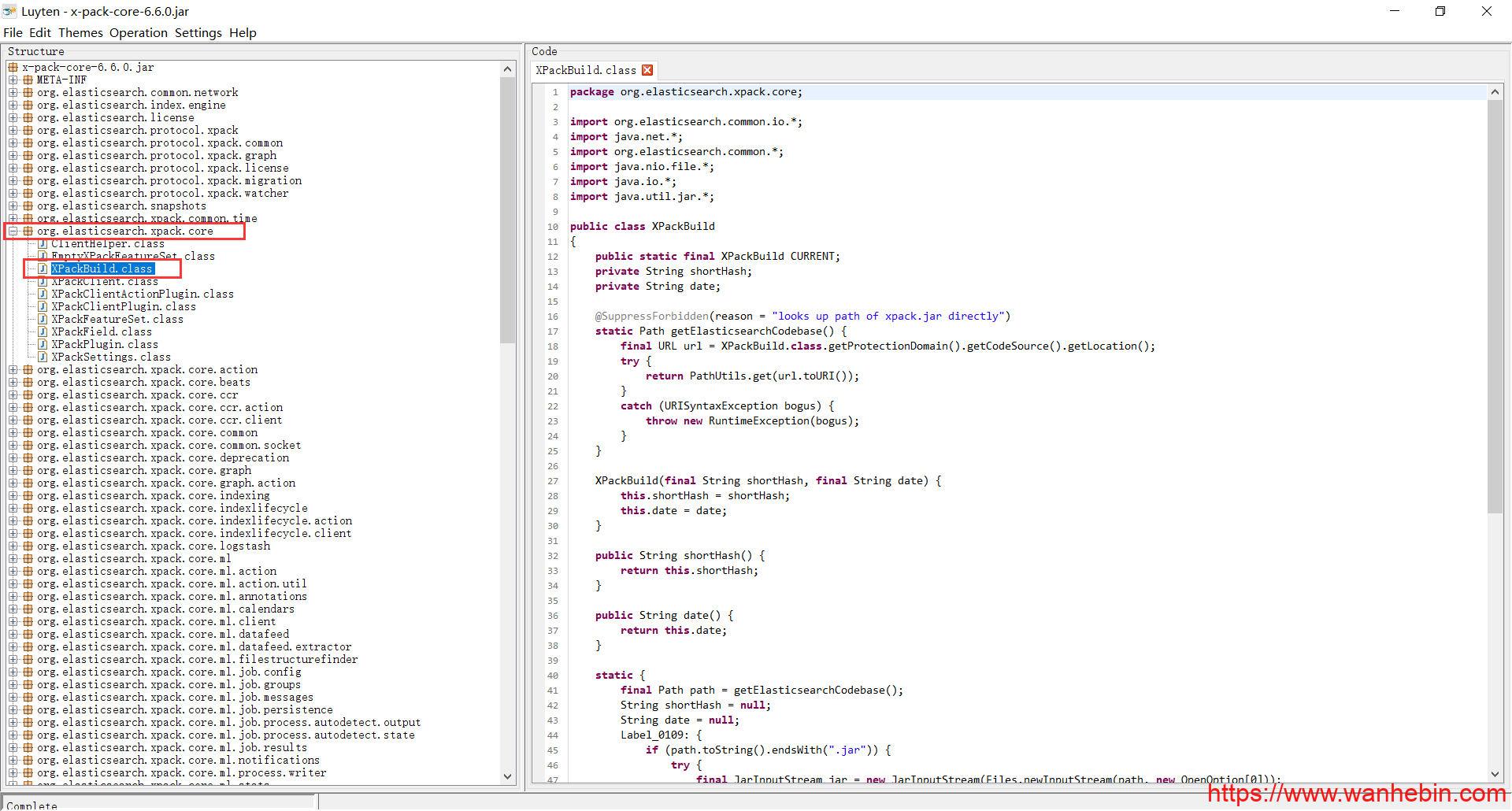The width and height of the screenshot is (1512, 811).
Task: Select org.elasticsearch.xpack.core.indexlifecycle.client package
Action: coord(194,534)
